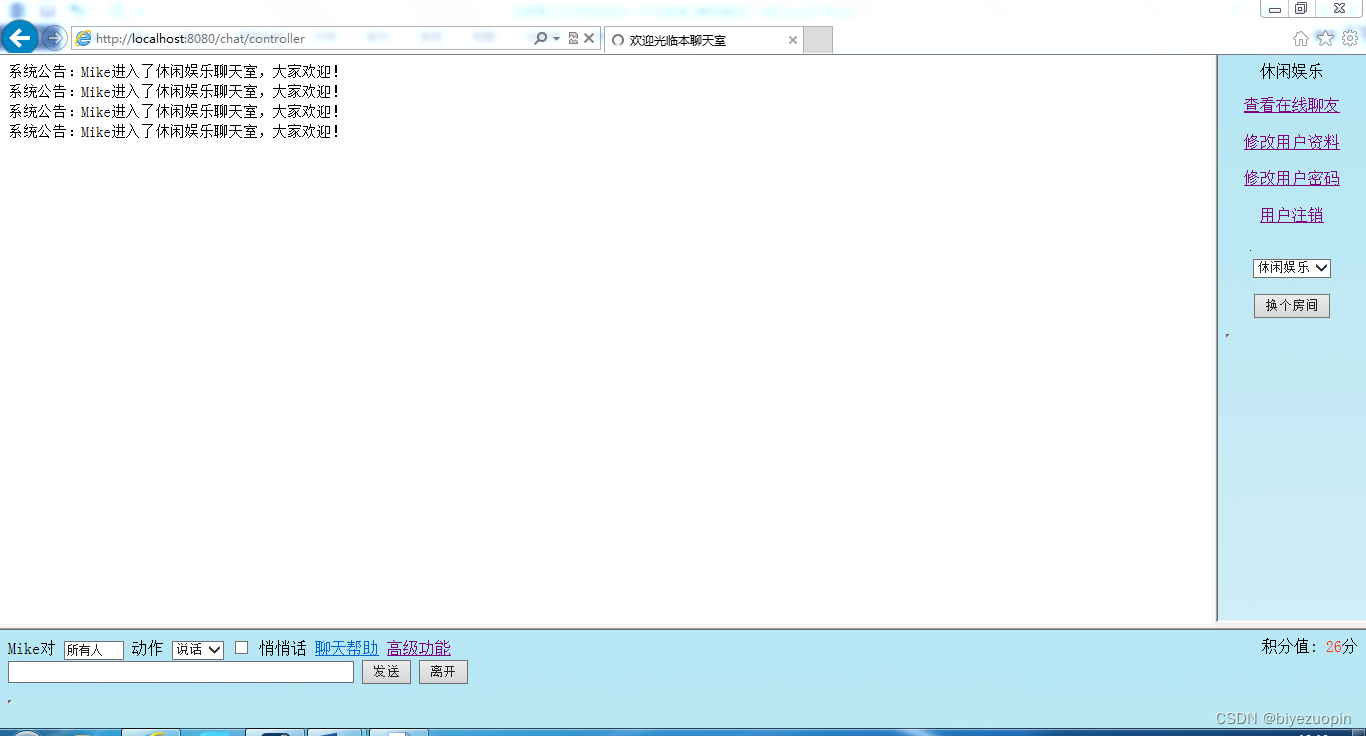Viewport: 1366px width, 736px height.
Task: Open the 修改用户密码 link
Action: [1291, 178]
